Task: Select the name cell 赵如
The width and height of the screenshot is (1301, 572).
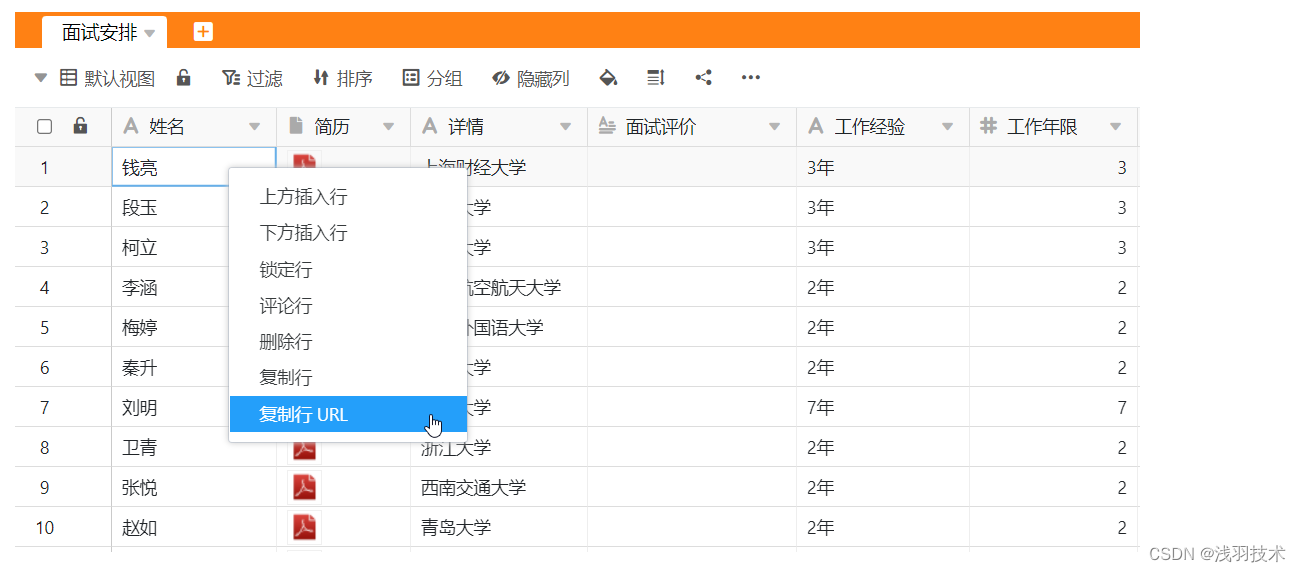Action: 194,527
